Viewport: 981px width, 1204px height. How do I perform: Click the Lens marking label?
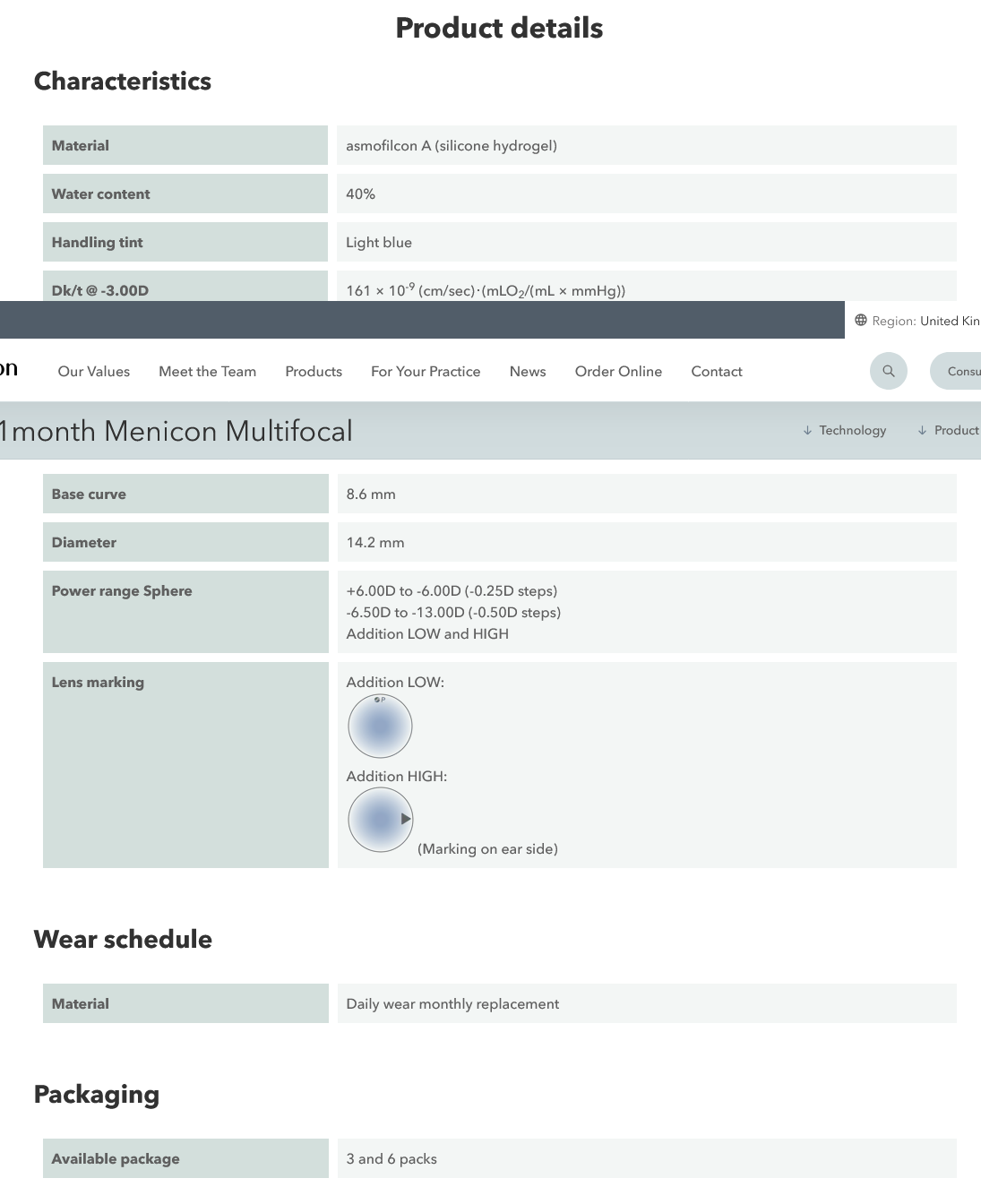pos(98,683)
